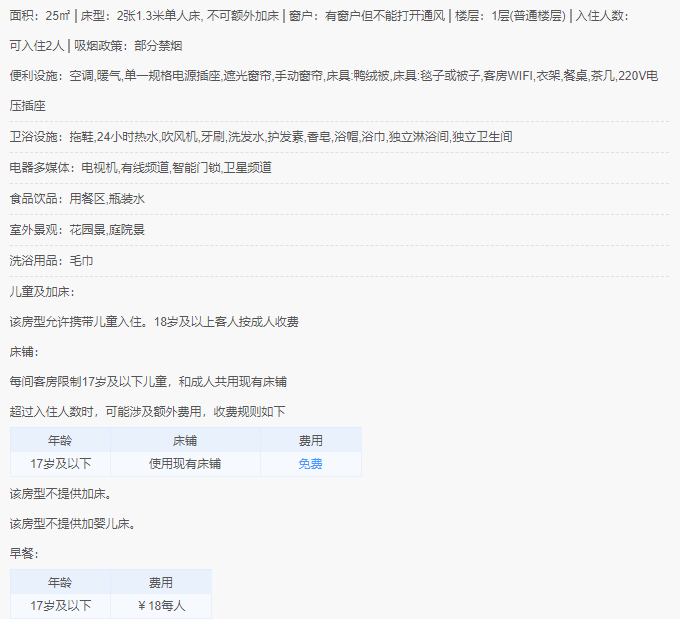
Task: Click the 每间客房限制17岁及以下儿童 sentence
Action: point(148,382)
